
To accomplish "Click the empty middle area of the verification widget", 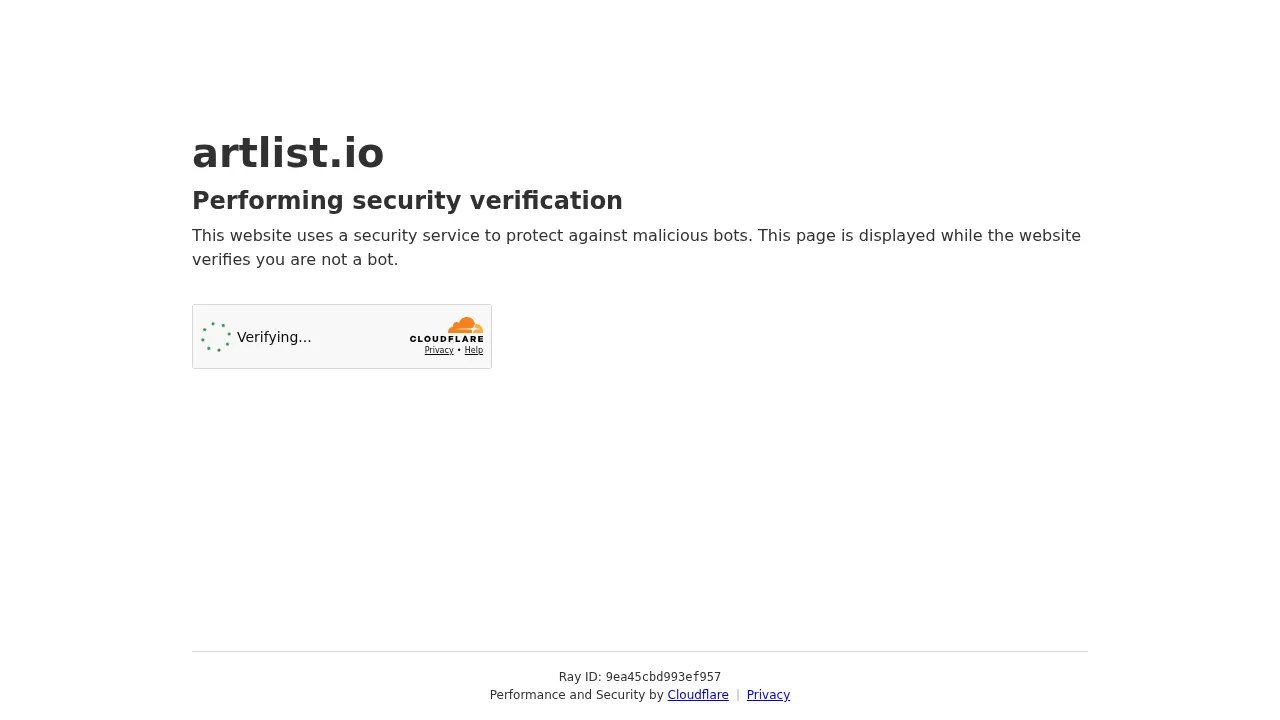I will coord(360,337).
